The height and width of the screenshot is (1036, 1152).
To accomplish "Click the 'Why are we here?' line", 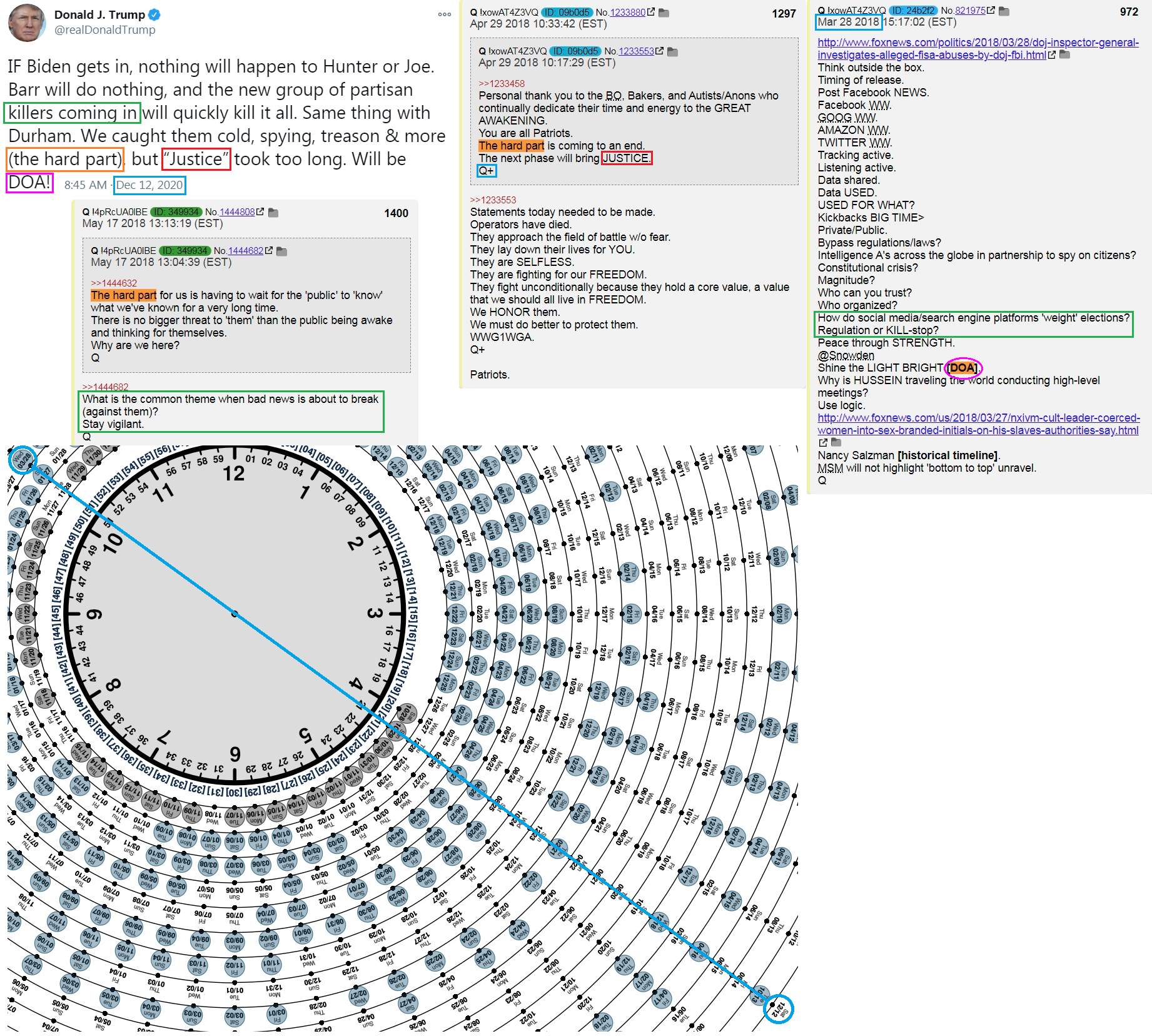I will 135,345.
